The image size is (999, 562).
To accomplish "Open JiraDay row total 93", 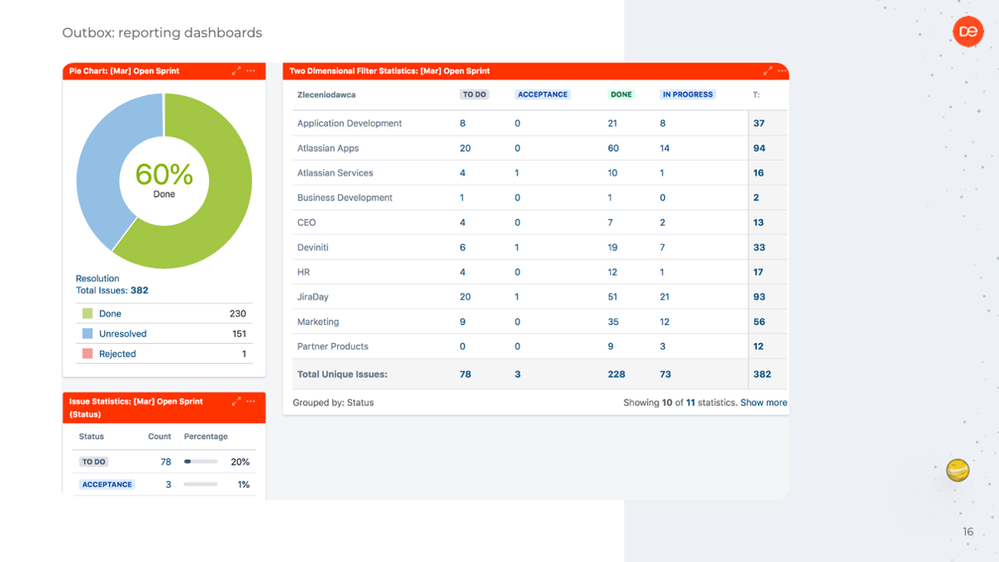I will (x=759, y=298).
